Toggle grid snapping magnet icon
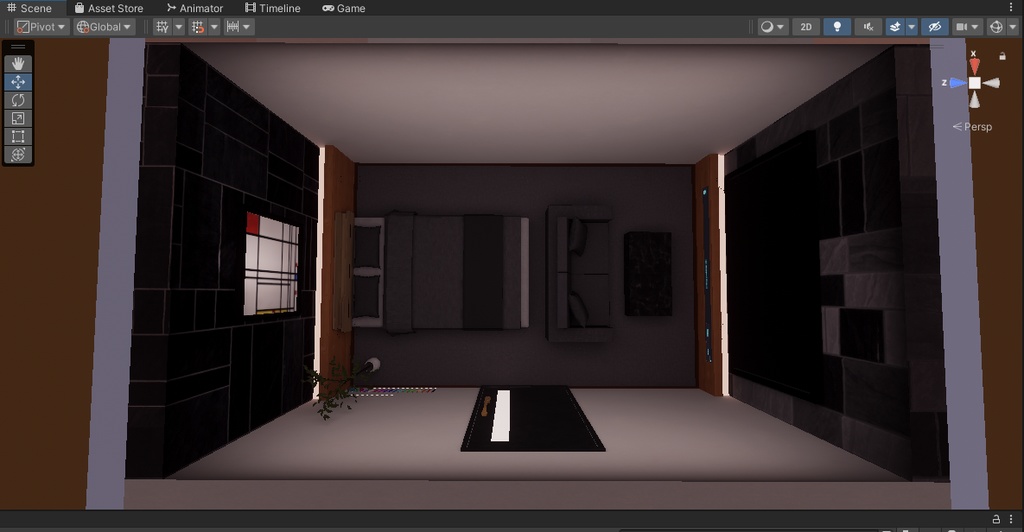This screenshot has height=532, width=1024. click(x=198, y=27)
